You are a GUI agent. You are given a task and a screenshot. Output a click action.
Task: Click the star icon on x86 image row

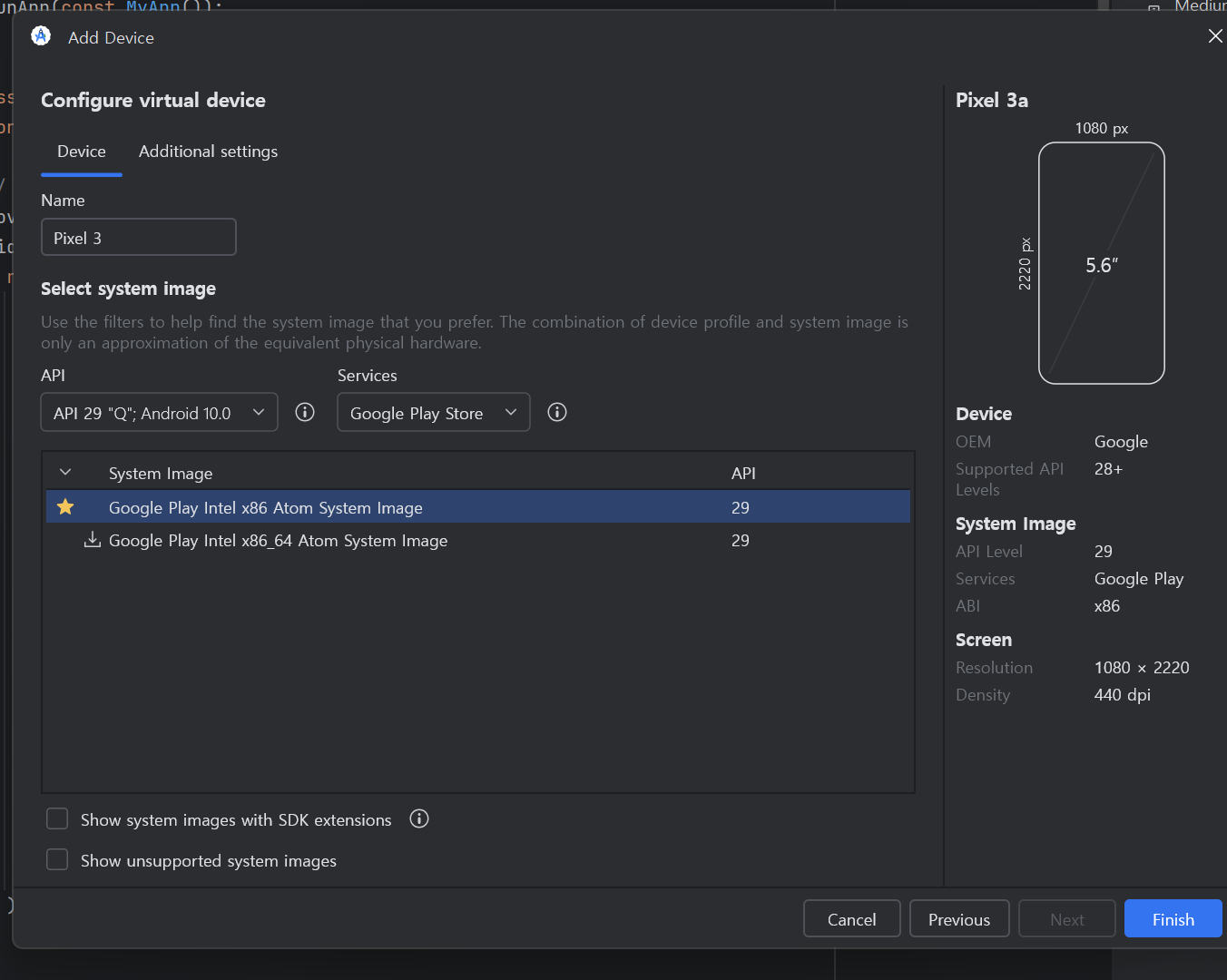click(65, 507)
